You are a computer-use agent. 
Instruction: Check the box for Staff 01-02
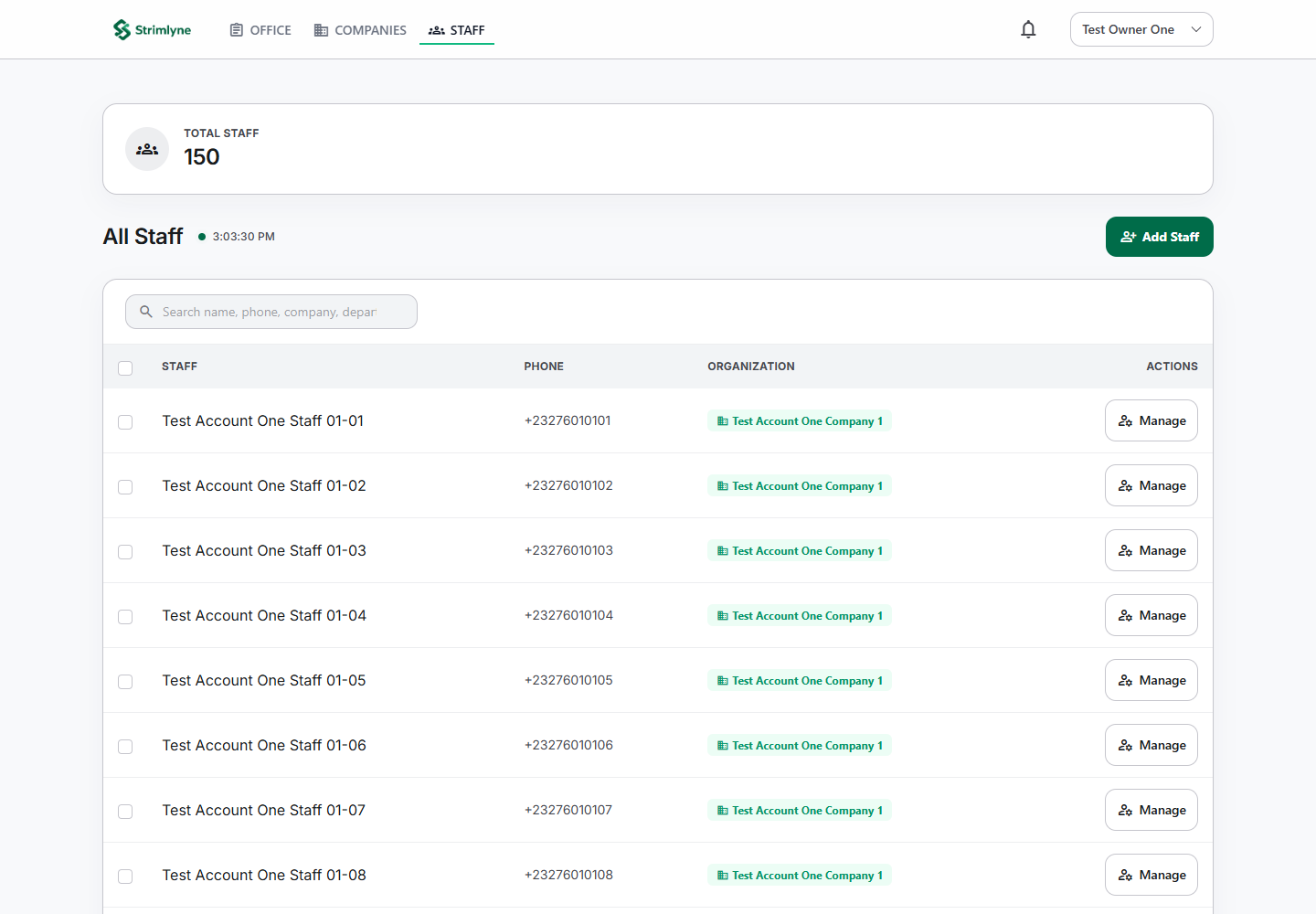pyautogui.click(x=125, y=486)
